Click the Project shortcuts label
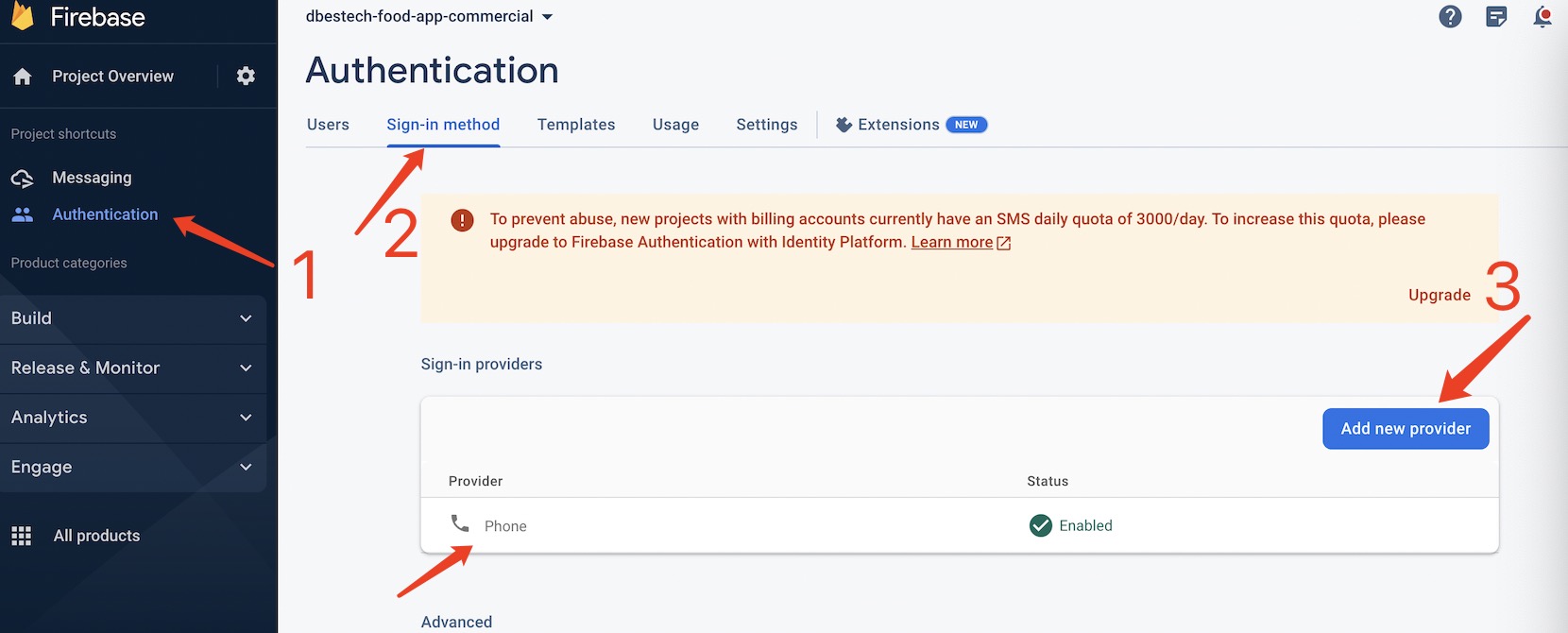The height and width of the screenshot is (633, 1568). 63,134
